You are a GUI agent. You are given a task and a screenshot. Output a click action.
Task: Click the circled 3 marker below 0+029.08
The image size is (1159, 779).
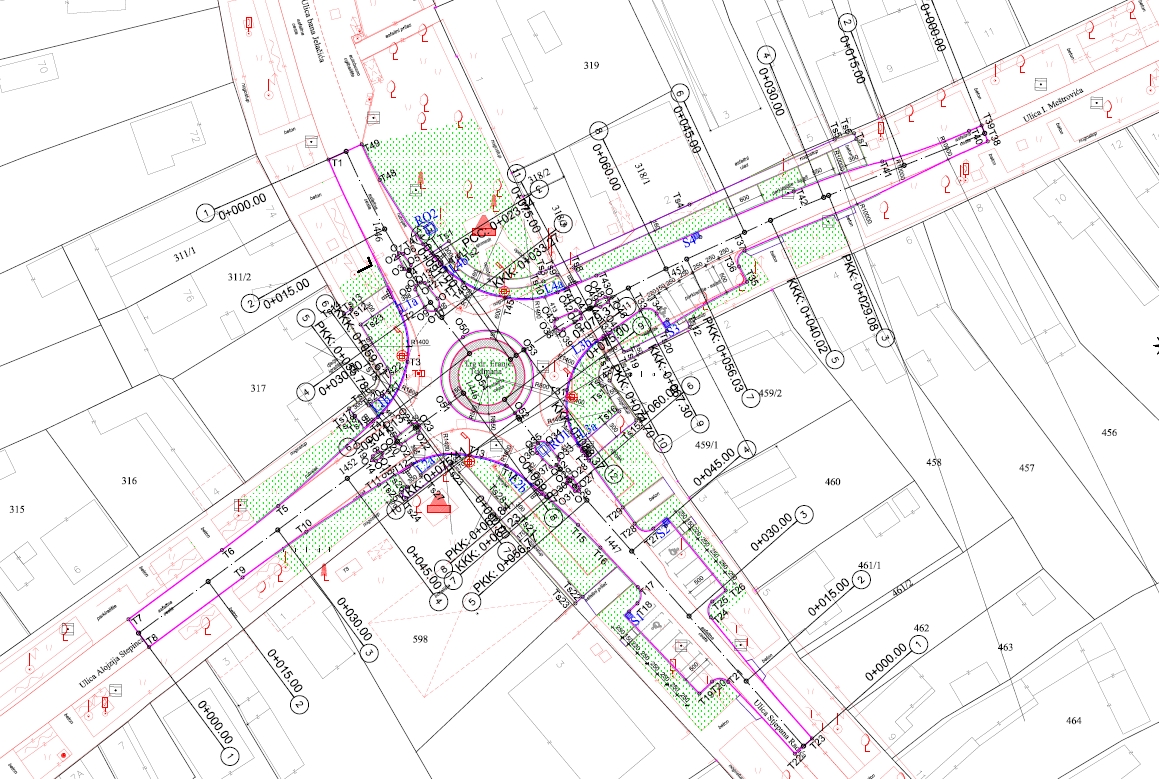(x=886, y=339)
